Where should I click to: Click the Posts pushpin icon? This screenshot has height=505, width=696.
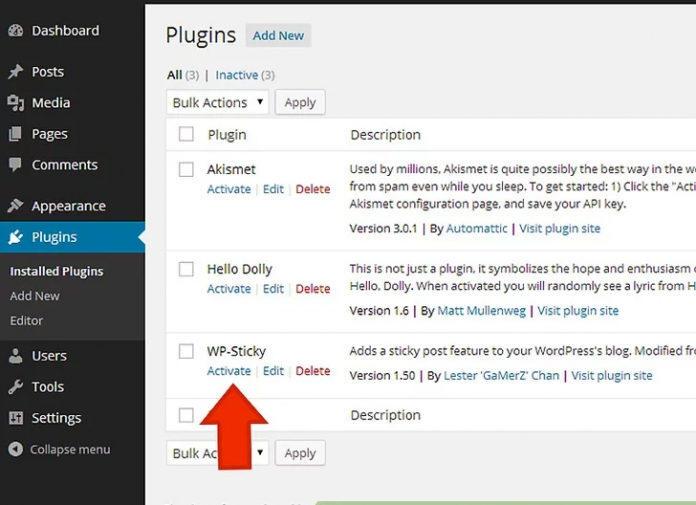tap(15, 72)
